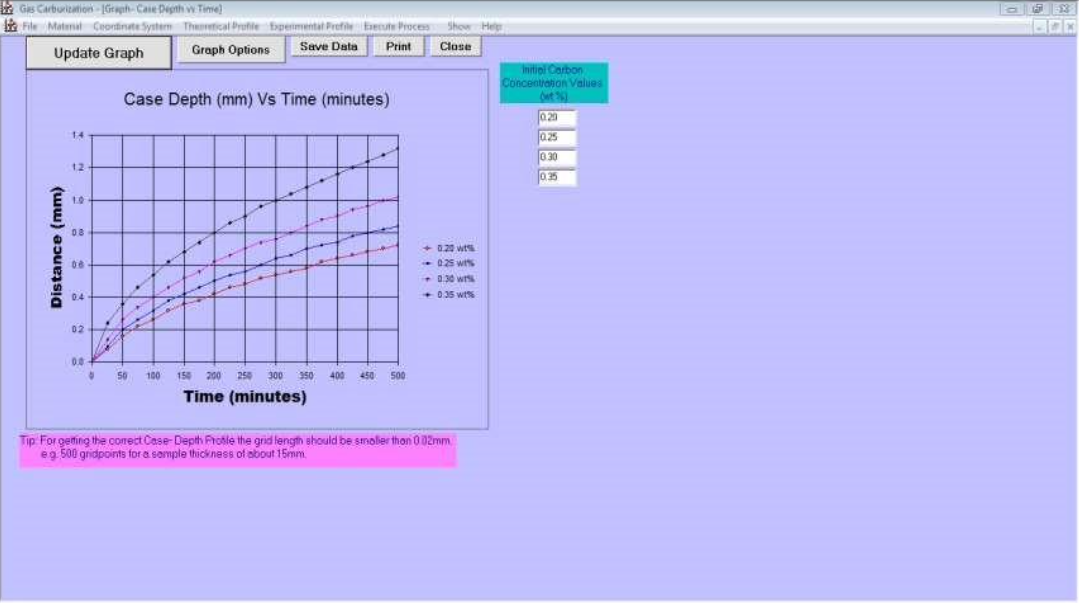Click the 0.35 carbon concentration input box

click(x=556, y=178)
